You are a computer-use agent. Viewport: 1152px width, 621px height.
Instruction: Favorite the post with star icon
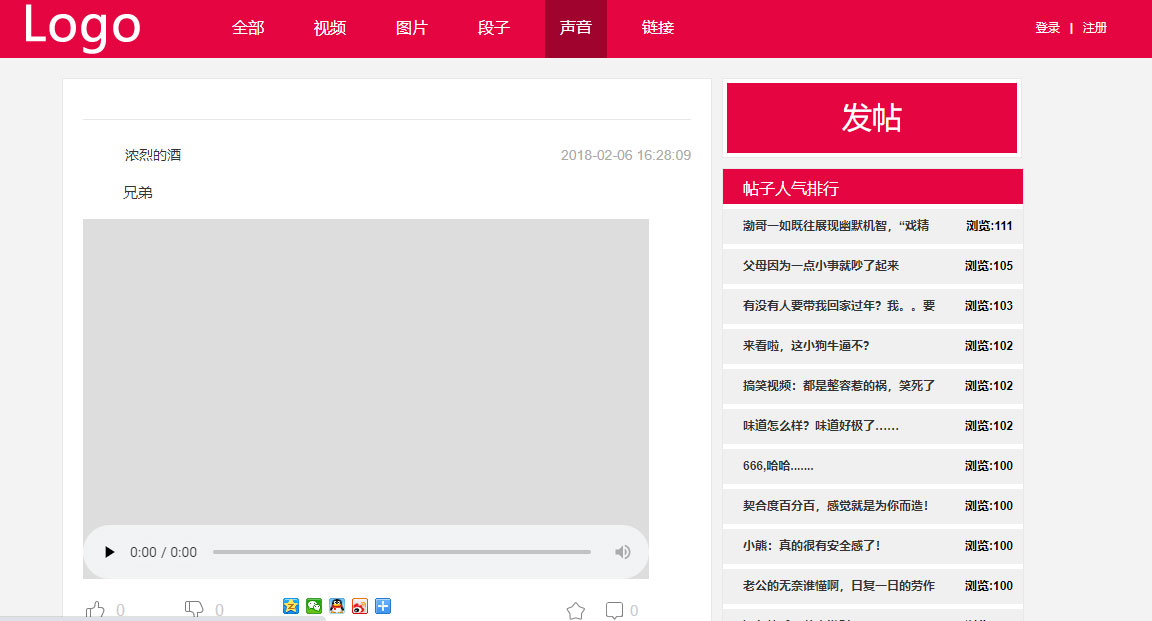[575, 610]
